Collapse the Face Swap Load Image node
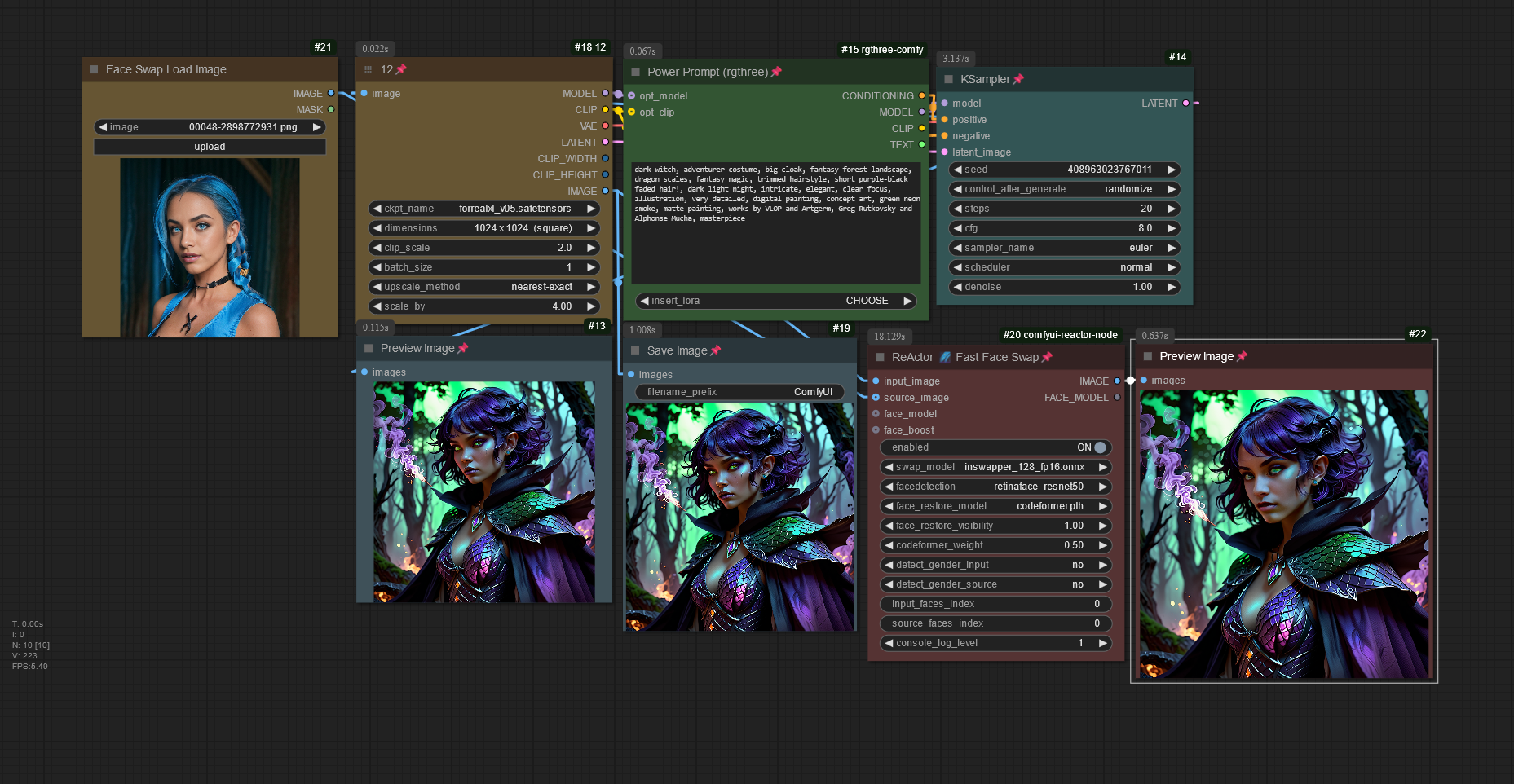The width and height of the screenshot is (1514, 784). (94, 69)
